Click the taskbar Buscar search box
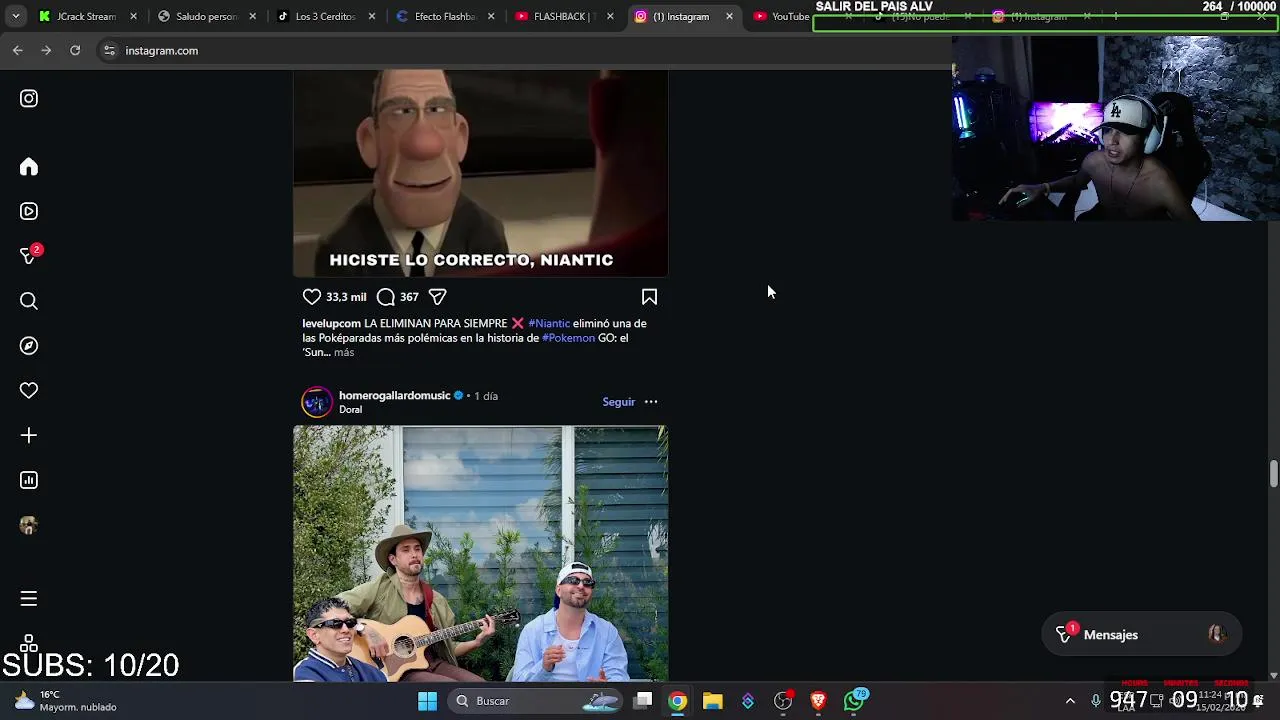Viewport: 1280px width, 720px height. 537,701
